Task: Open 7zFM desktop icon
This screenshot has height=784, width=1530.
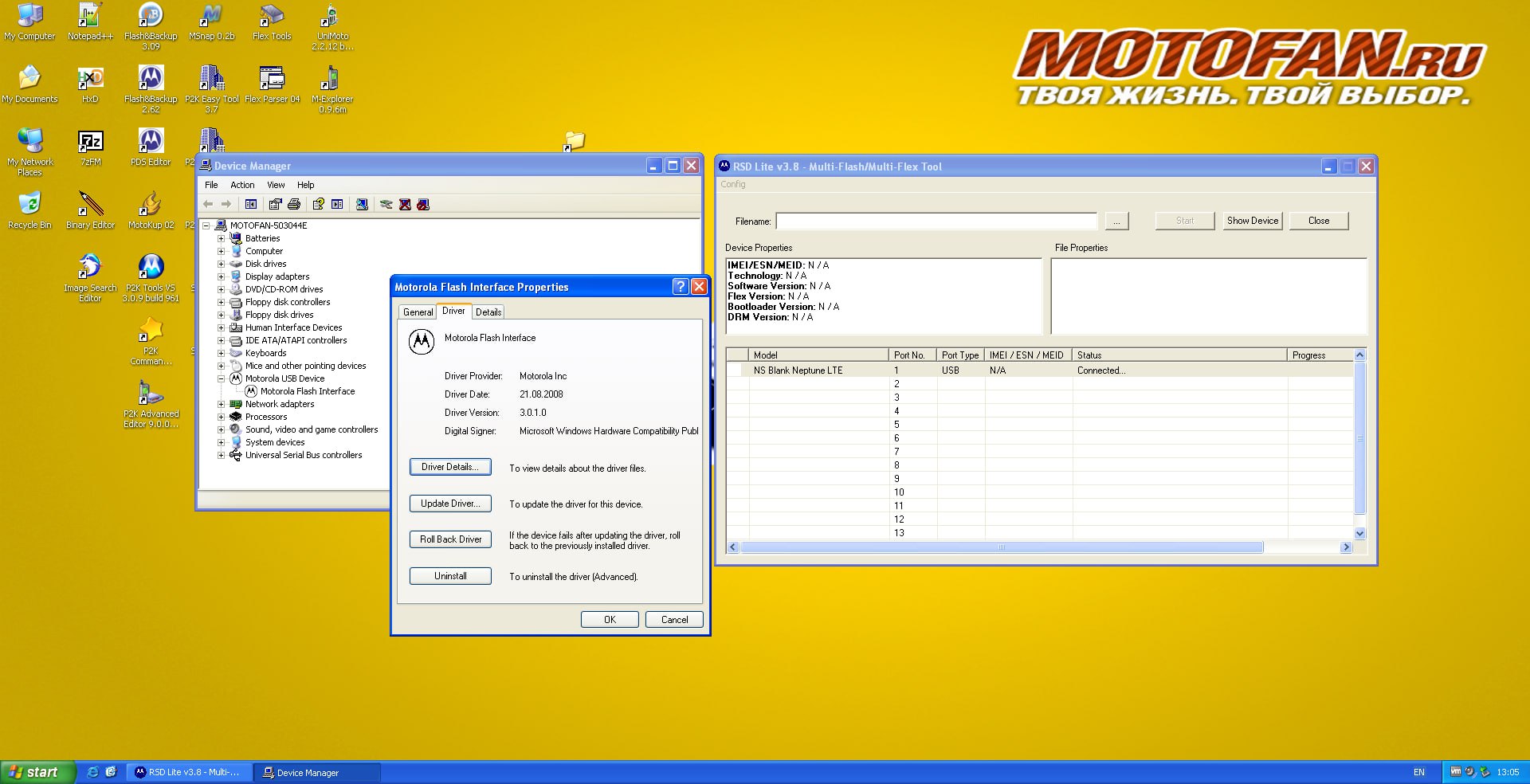Action: pyautogui.click(x=90, y=147)
